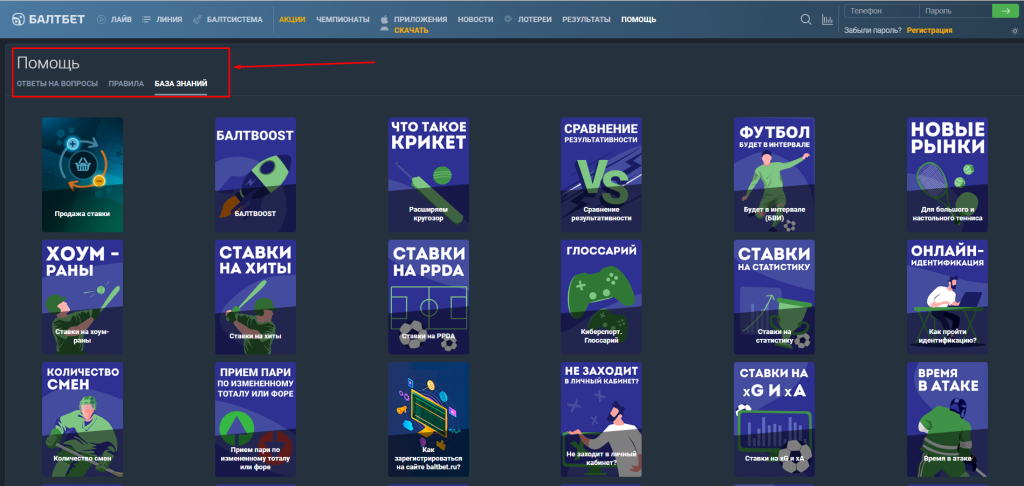Open the Количество смен hockey card
Image resolution: width=1024 pixels, height=486 pixels.
(82, 419)
